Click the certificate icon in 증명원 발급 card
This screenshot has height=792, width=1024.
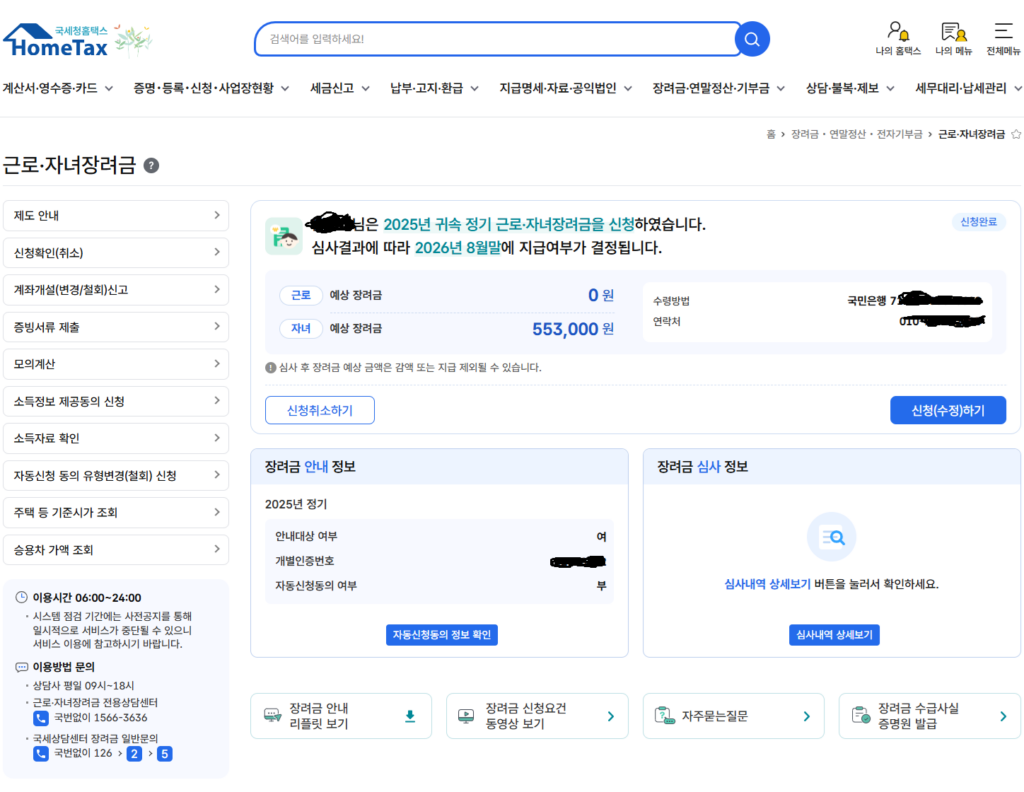861,716
